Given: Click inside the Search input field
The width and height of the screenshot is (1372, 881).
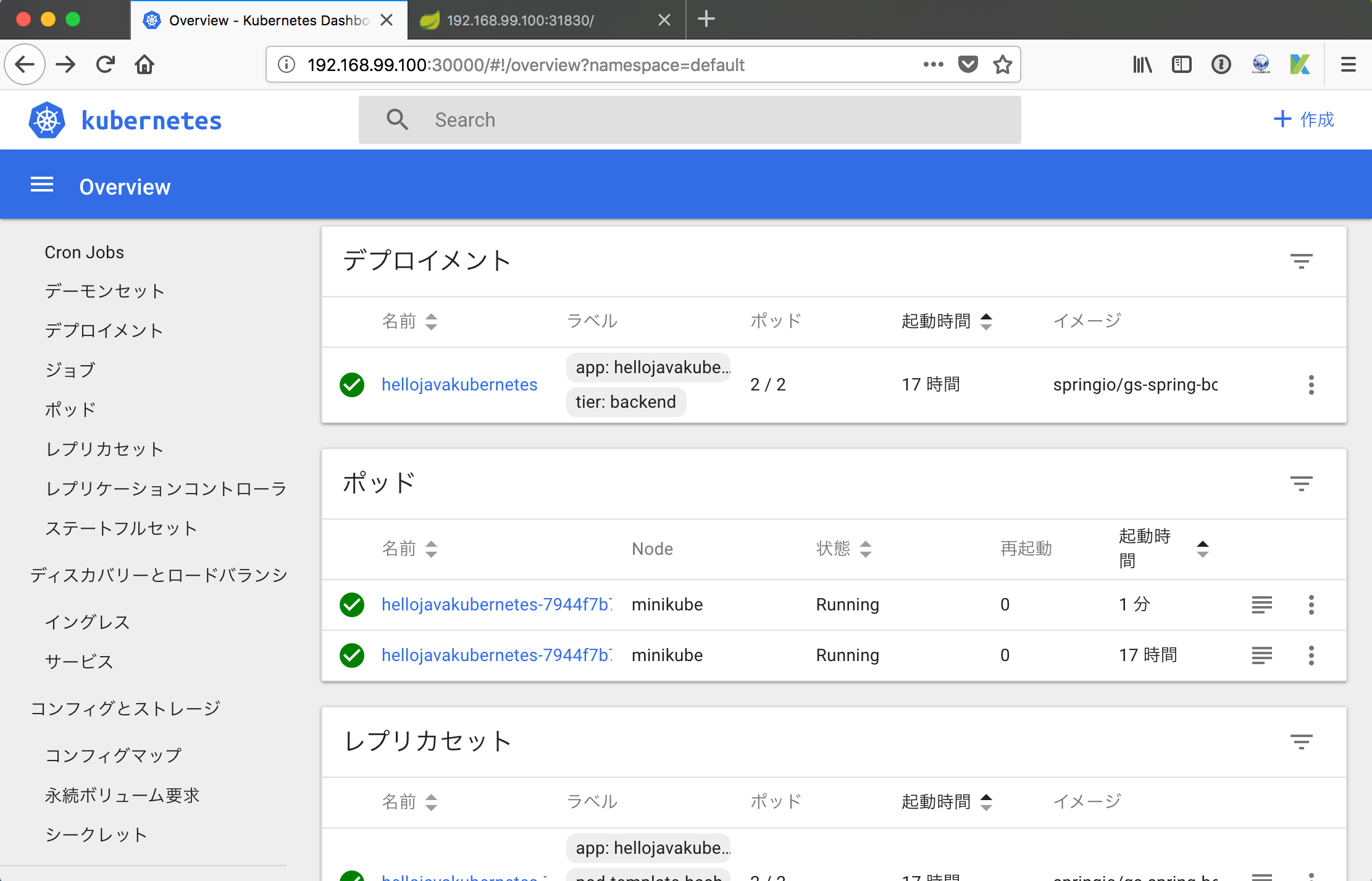Looking at the screenshot, I should click(617, 119).
